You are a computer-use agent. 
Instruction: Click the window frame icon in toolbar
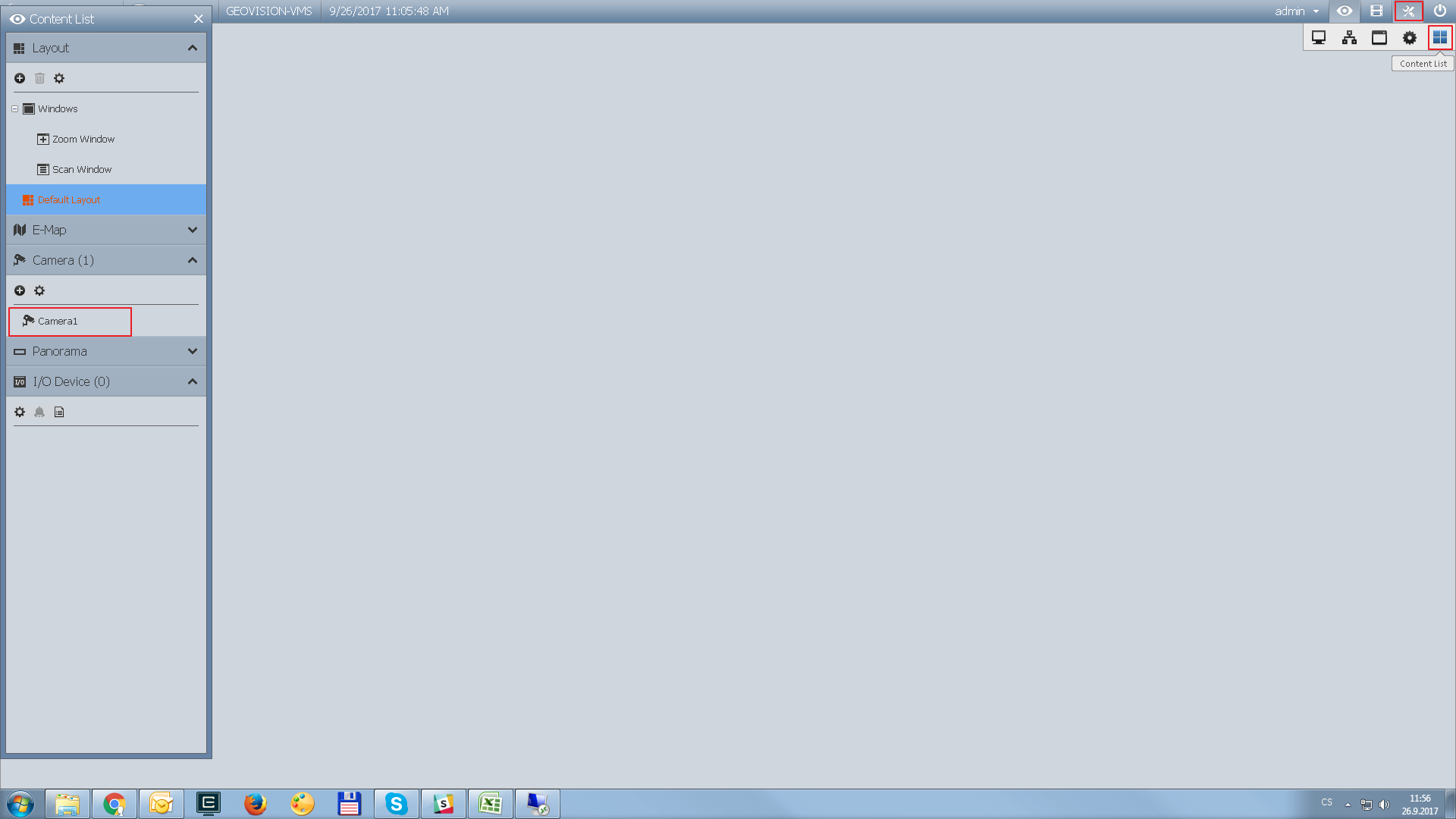click(x=1379, y=37)
